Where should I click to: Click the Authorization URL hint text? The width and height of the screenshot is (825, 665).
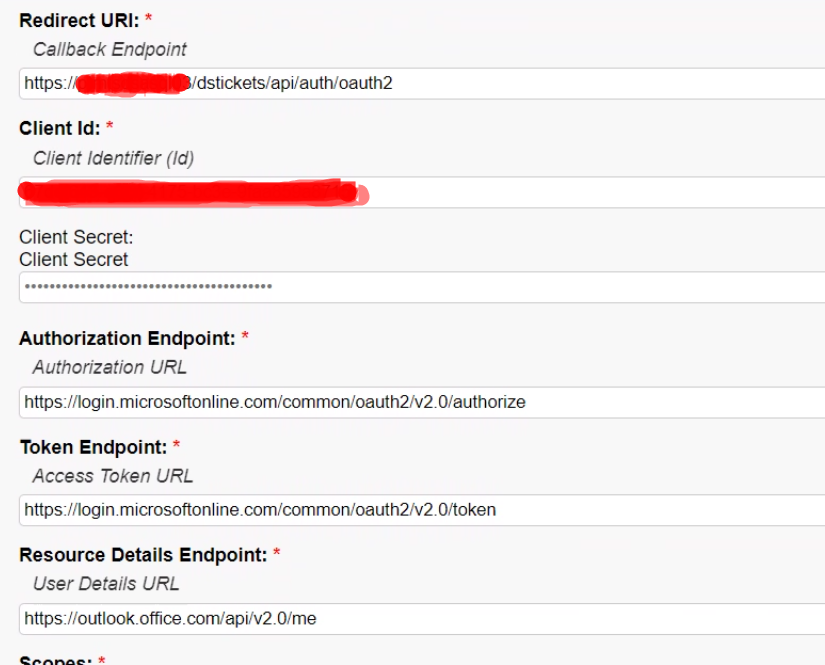109,367
